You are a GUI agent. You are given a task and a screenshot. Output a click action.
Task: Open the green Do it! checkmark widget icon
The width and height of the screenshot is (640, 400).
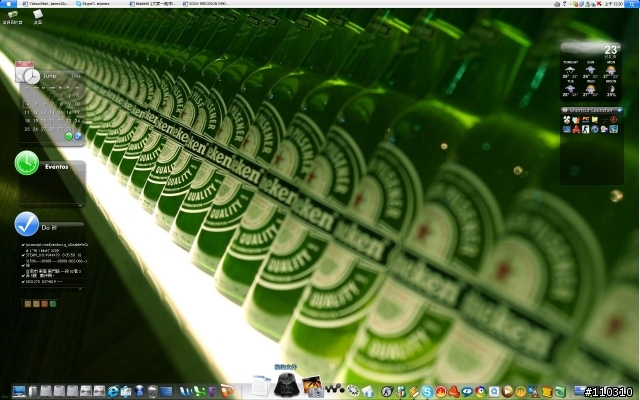[x=27, y=224]
